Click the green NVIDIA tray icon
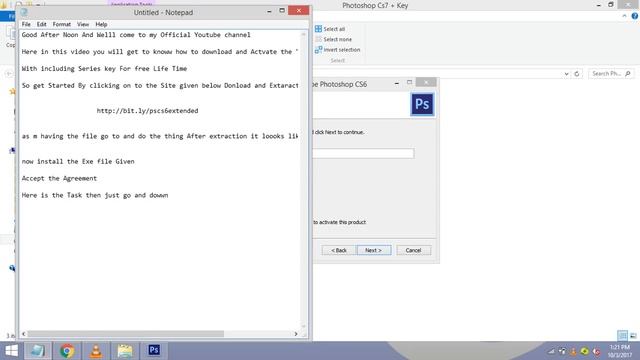640x360 pixels. tap(584, 351)
